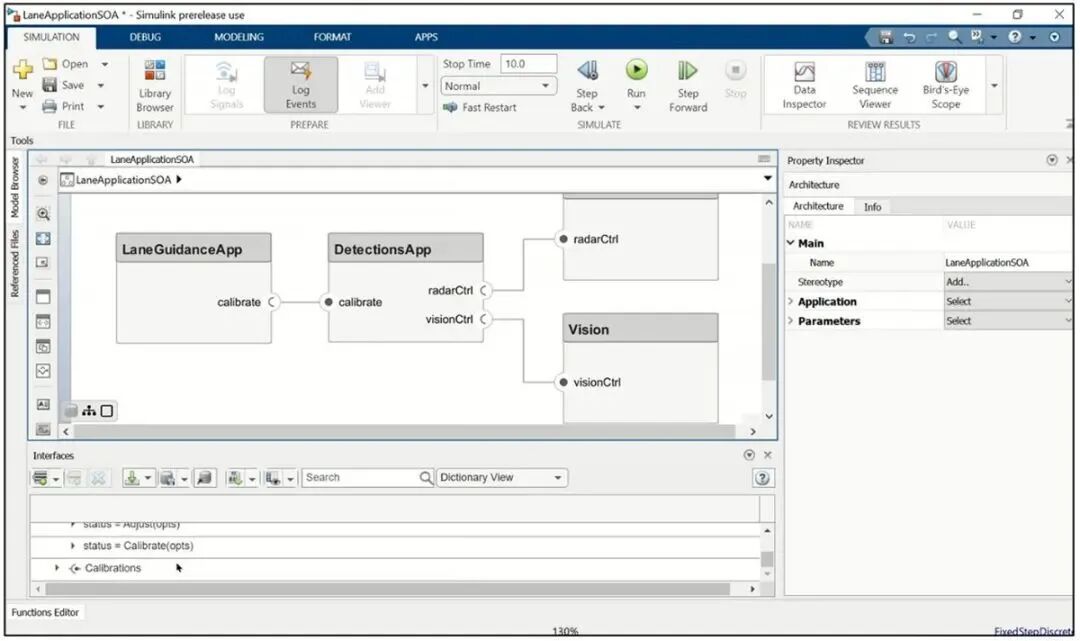Click the Fast Restart button
1080x641 pixels.
479,107
